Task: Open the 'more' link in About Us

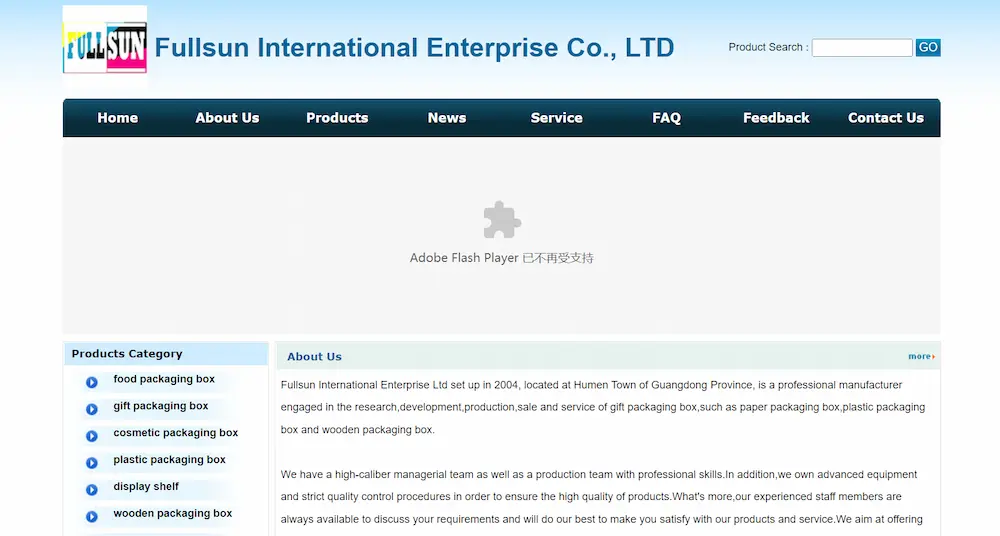Action: [x=921, y=356]
